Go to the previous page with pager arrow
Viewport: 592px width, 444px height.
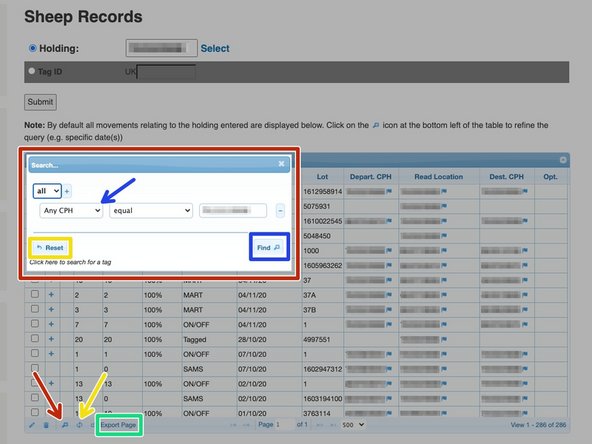point(247,425)
